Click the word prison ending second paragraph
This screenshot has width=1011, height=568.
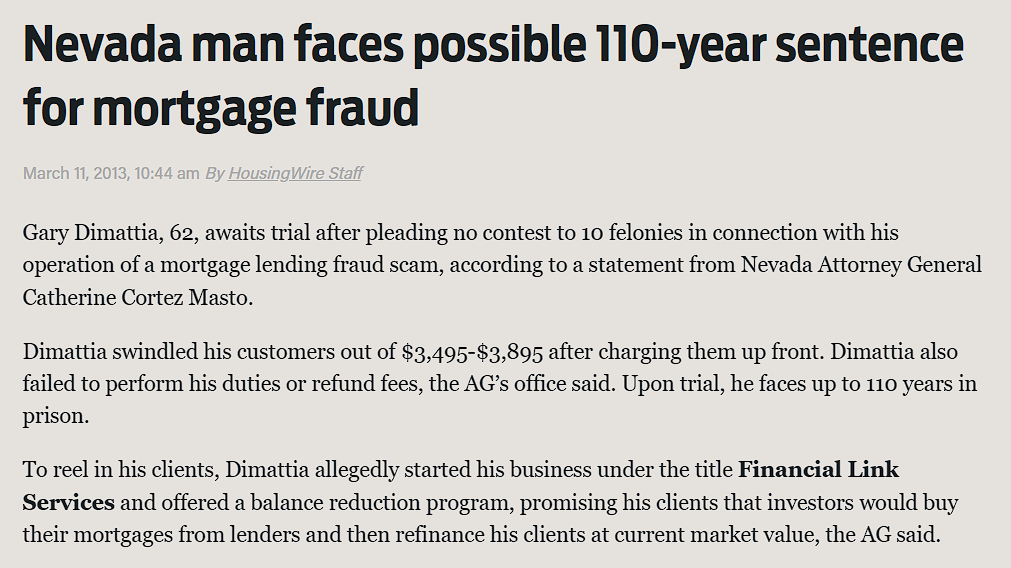[x=55, y=416]
